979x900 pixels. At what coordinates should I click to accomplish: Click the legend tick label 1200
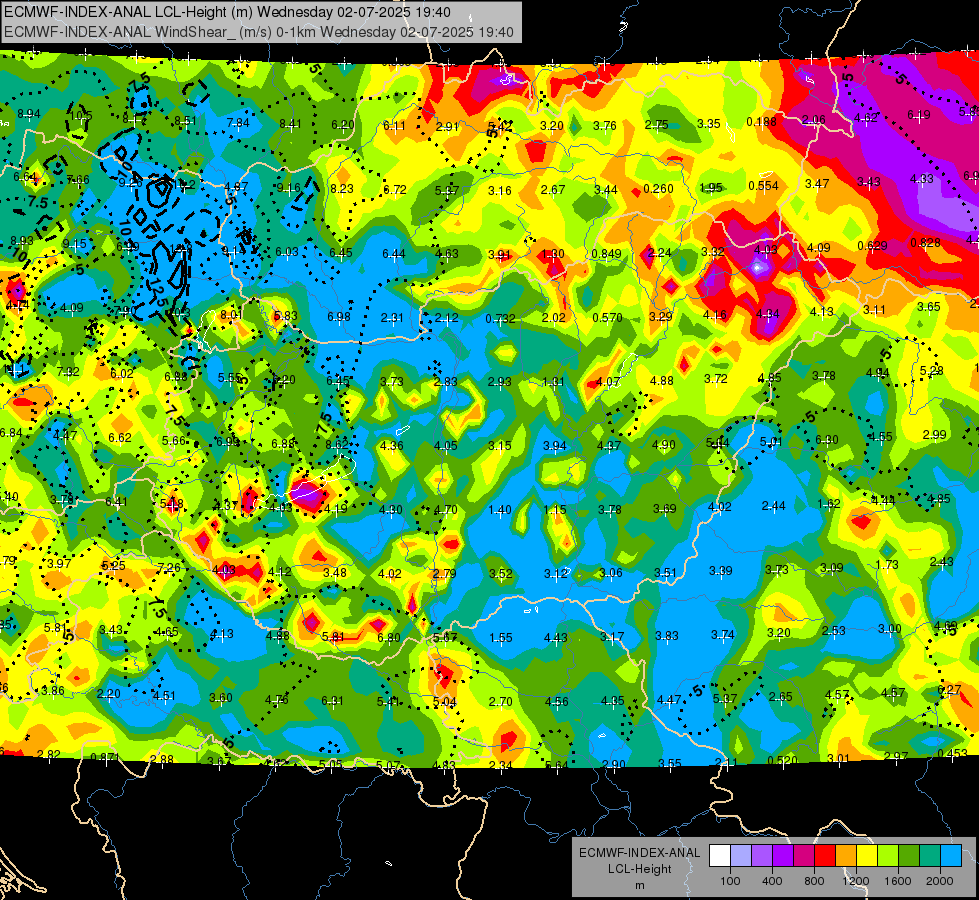[x=856, y=881]
